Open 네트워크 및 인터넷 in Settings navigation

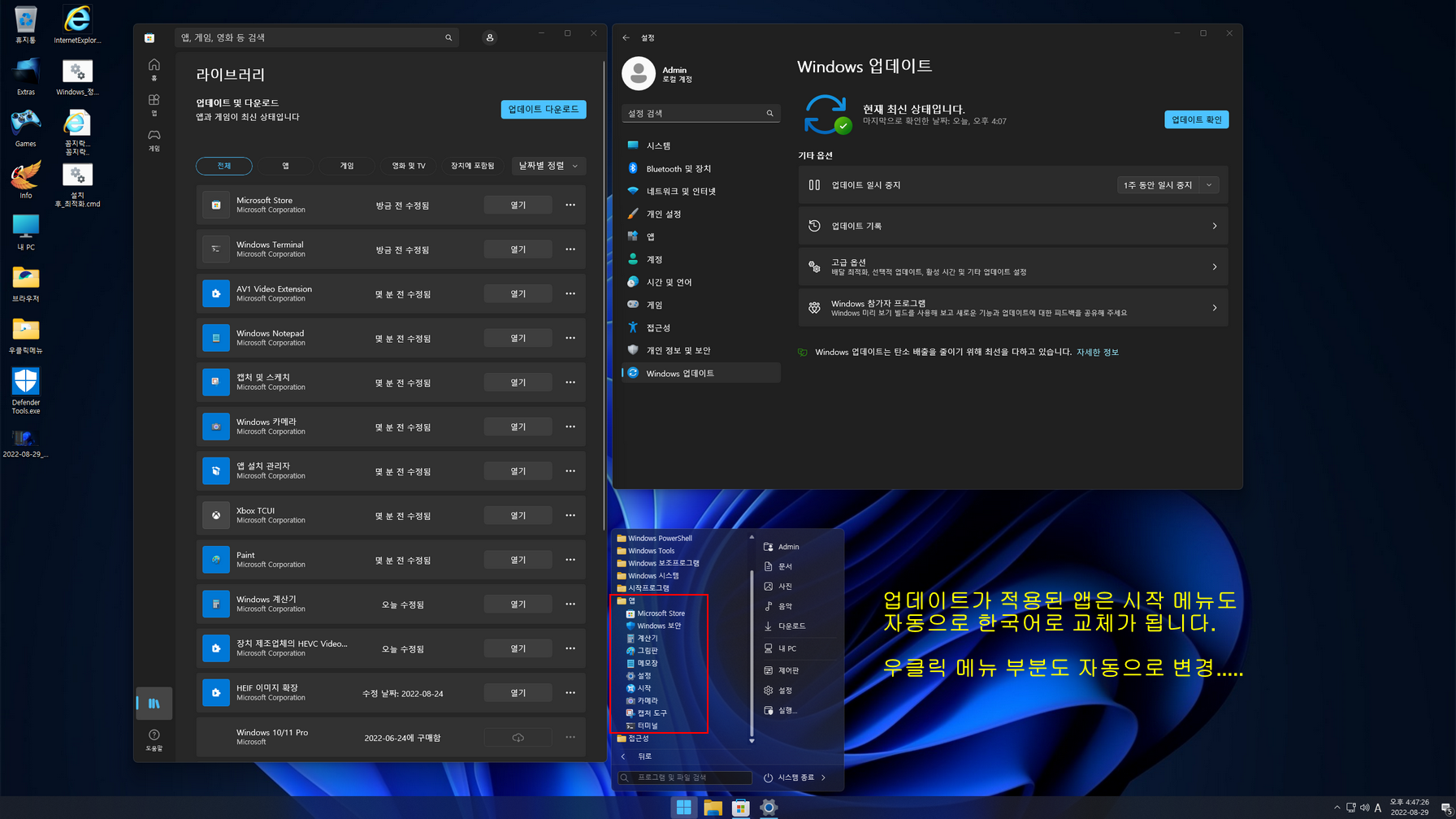[700, 191]
